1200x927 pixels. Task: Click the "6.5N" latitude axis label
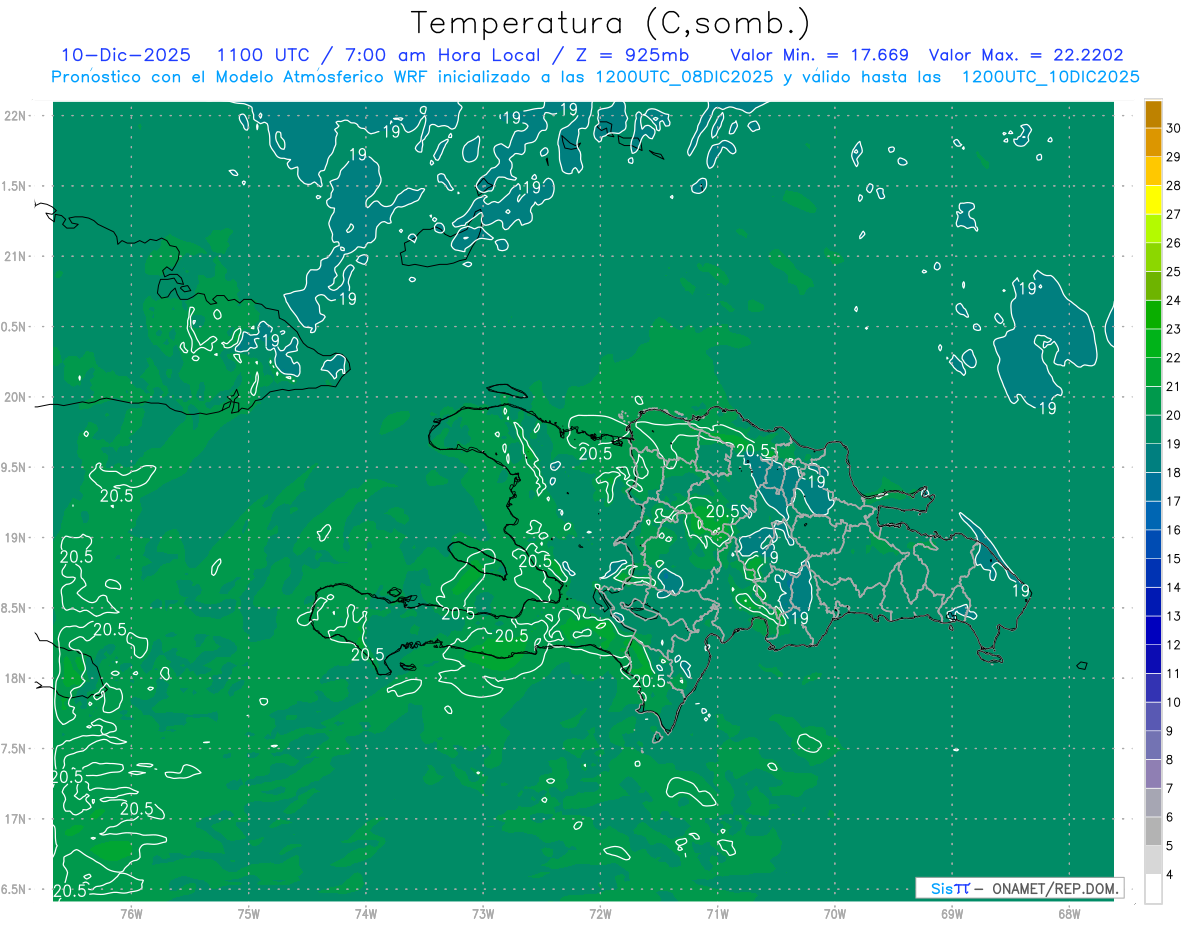pyautogui.click(x=15, y=890)
